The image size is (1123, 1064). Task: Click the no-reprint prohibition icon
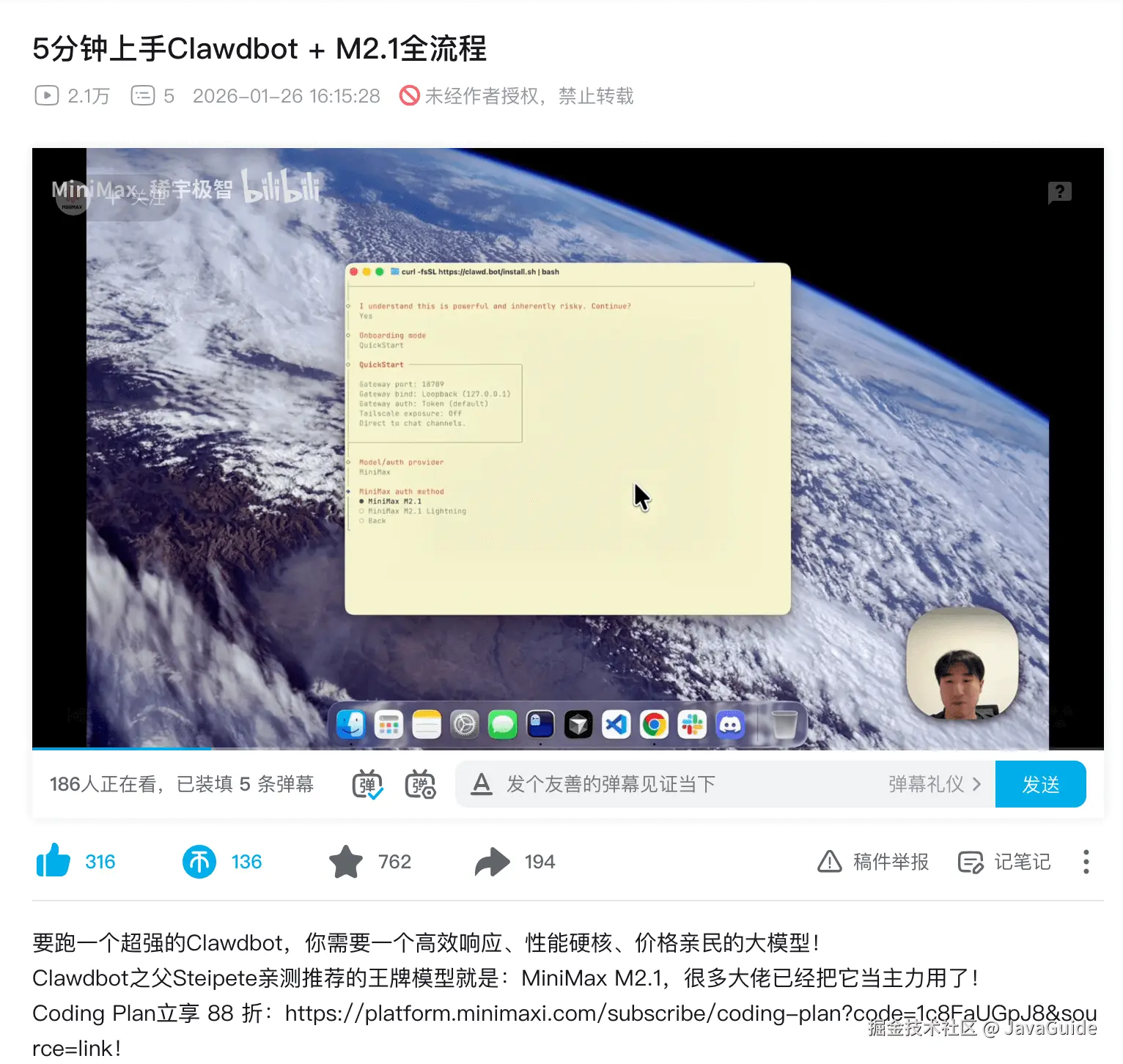[x=409, y=96]
